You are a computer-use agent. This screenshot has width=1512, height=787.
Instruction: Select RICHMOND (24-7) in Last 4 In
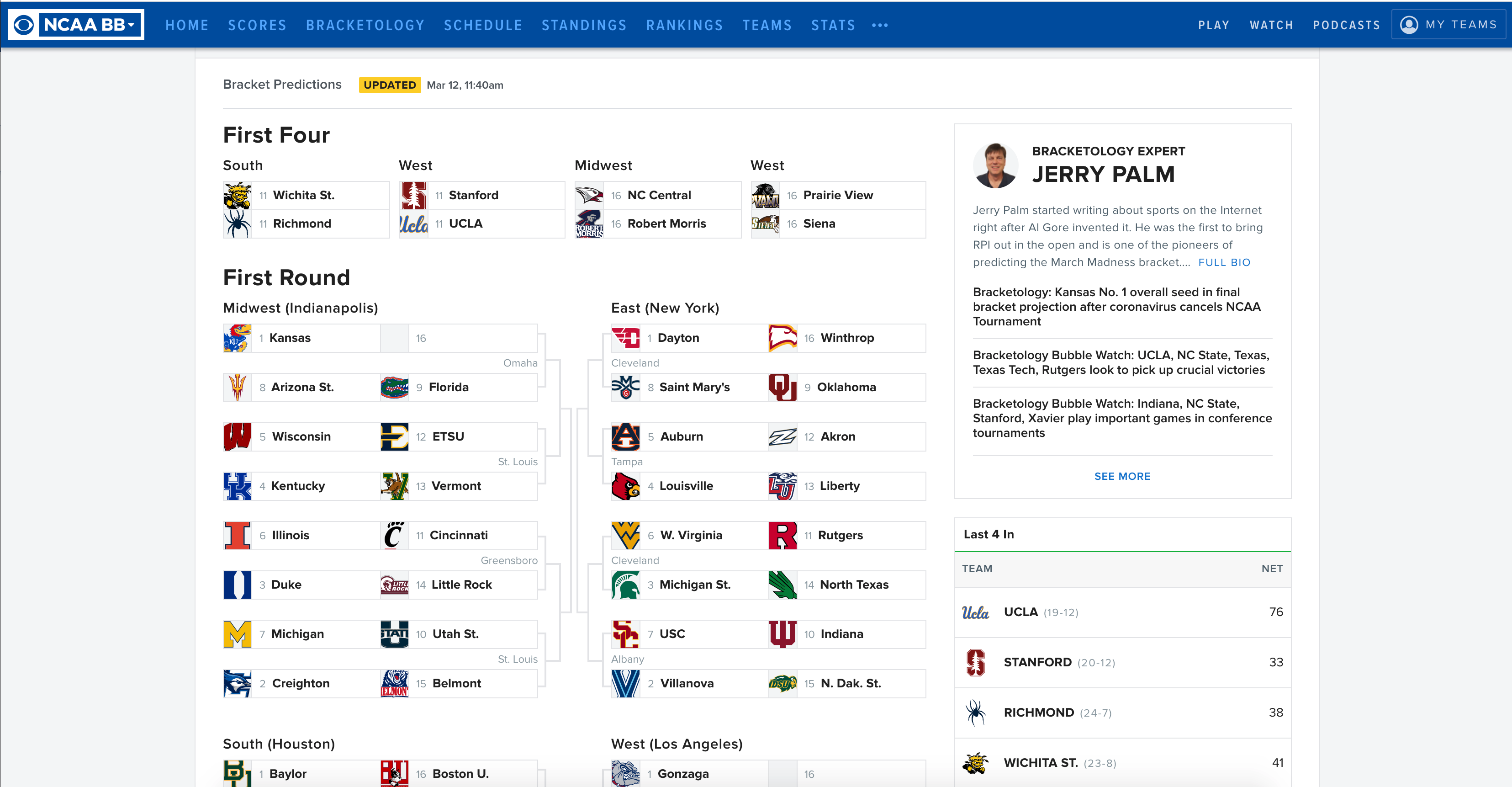tap(1122, 713)
